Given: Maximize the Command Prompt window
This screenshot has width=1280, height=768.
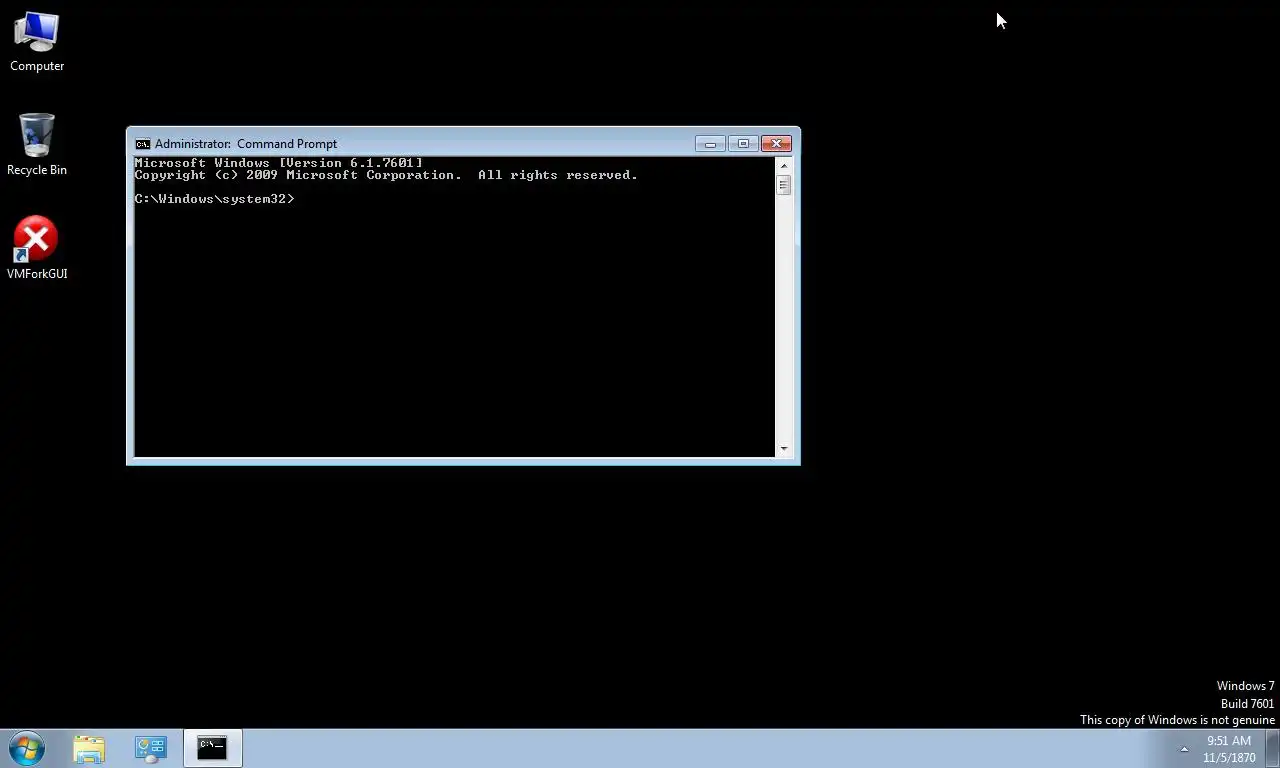Looking at the screenshot, I should click(743, 144).
